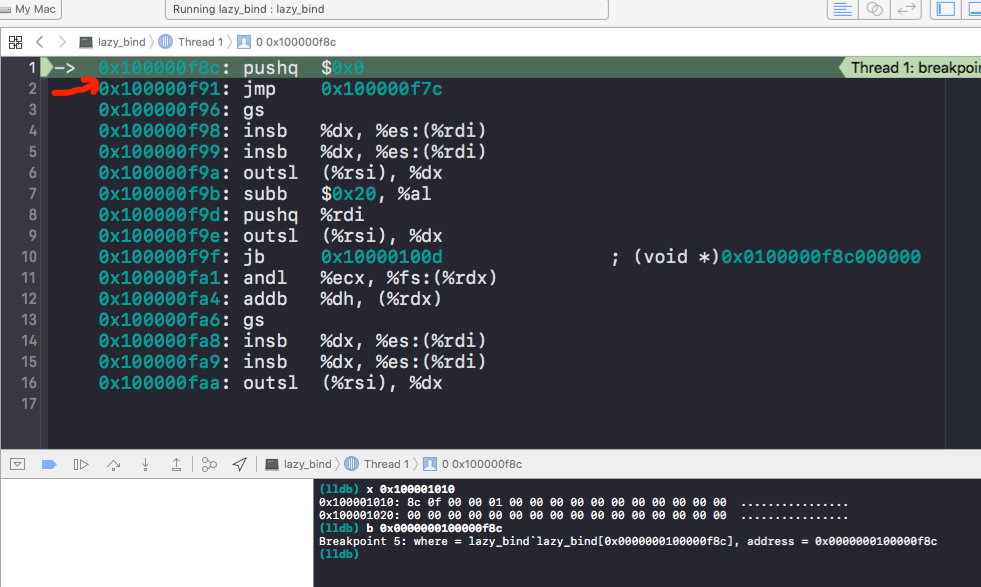This screenshot has width=981, height=587.
Task: Step out of the current function
Action: (x=176, y=464)
